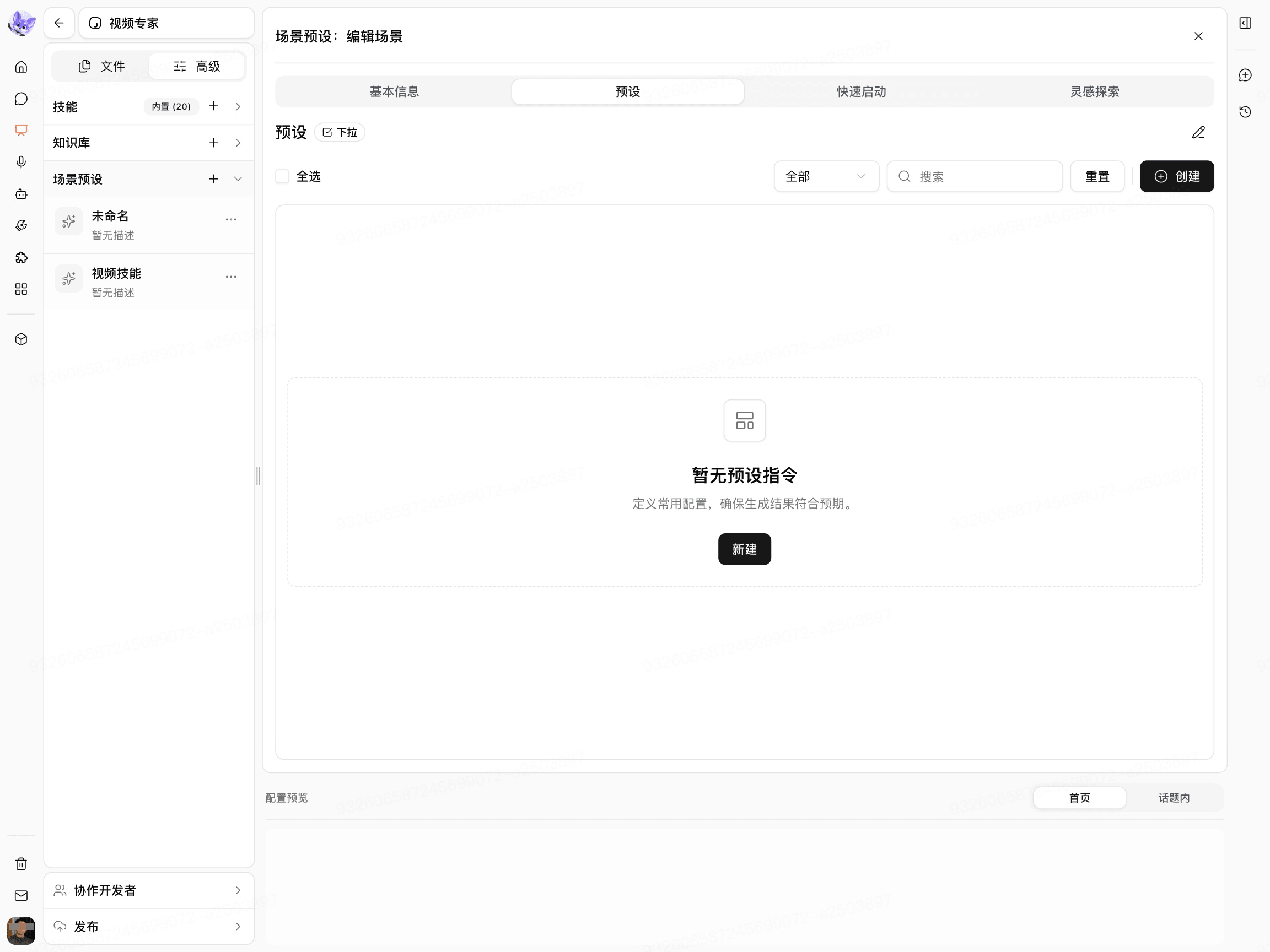Toggle the 下拉 tag next to 预设
This screenshot has width=1270, height=952.
point(340,133)
